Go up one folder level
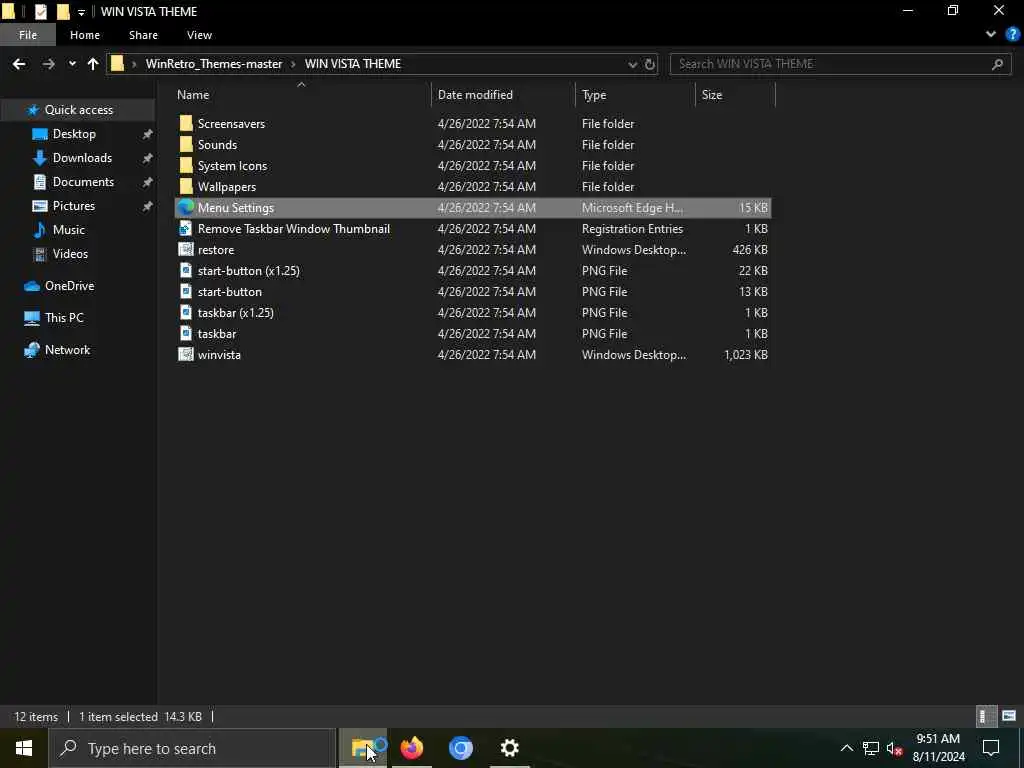Image resolution: width=1024 pixels, height=768 pixels. [93, 64]
